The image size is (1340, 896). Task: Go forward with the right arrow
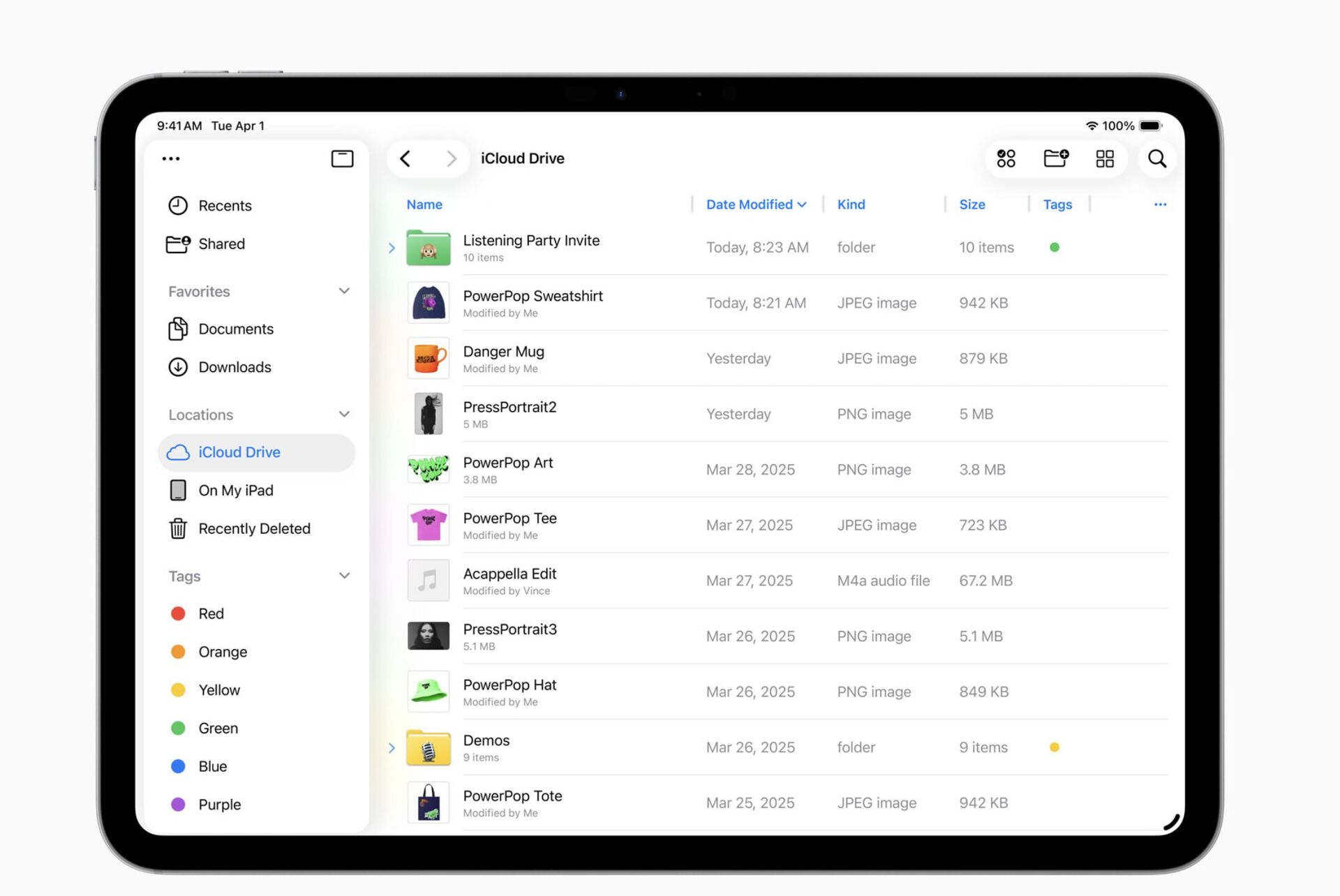[452, 158]
